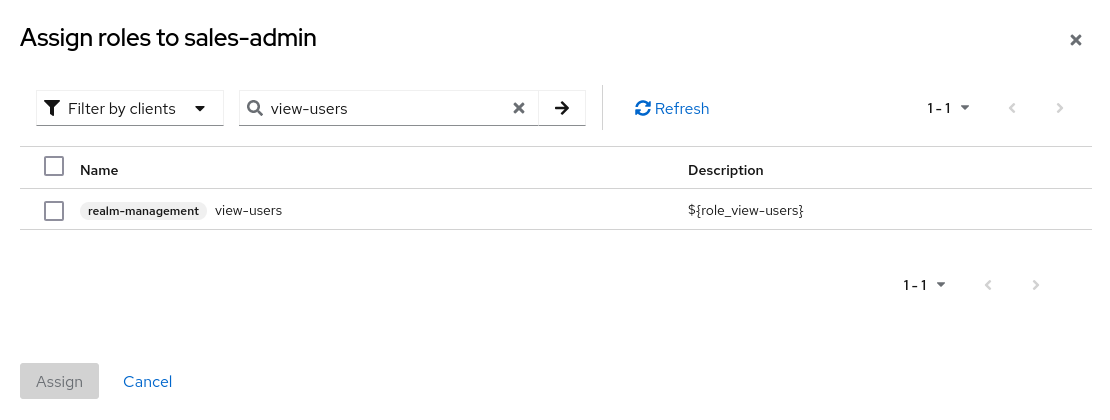Click the Refresh icon
The height and width of the screenshot is (420, 1110).
click(x=643, y=108)
